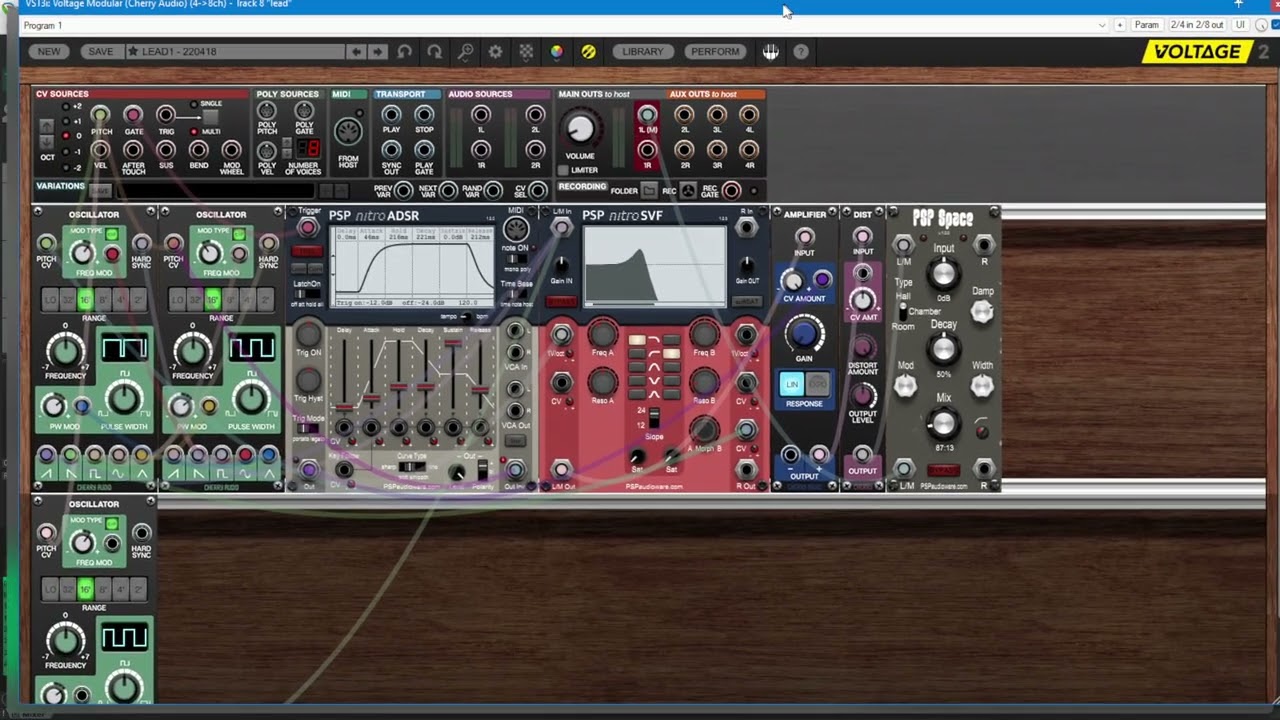Open the cable color wheel picker

(x=557, y=52)
